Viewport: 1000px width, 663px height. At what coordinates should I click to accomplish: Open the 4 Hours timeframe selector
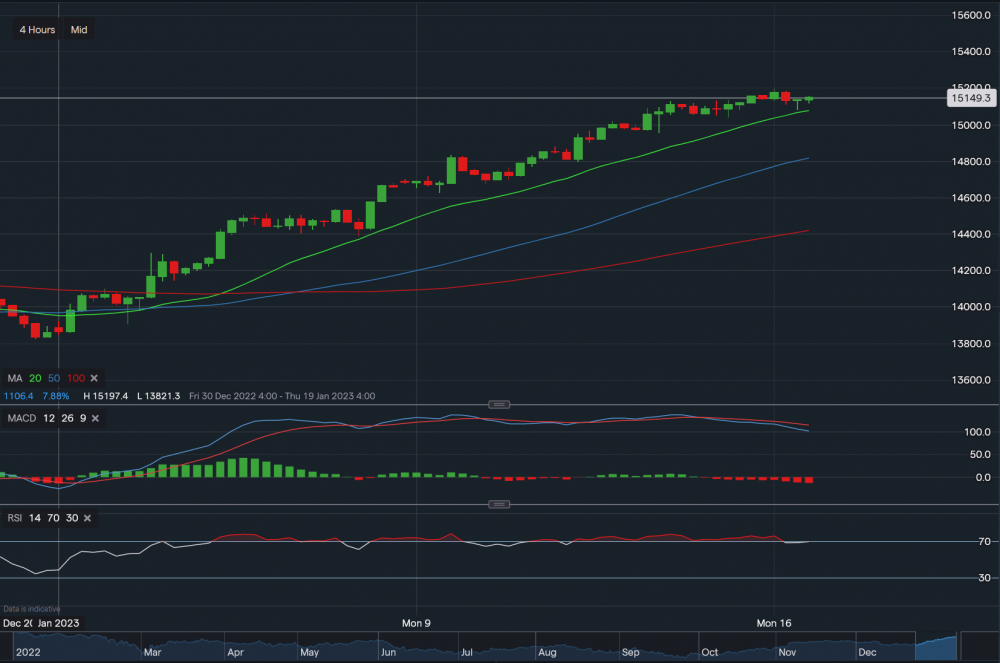coord(35,29)
